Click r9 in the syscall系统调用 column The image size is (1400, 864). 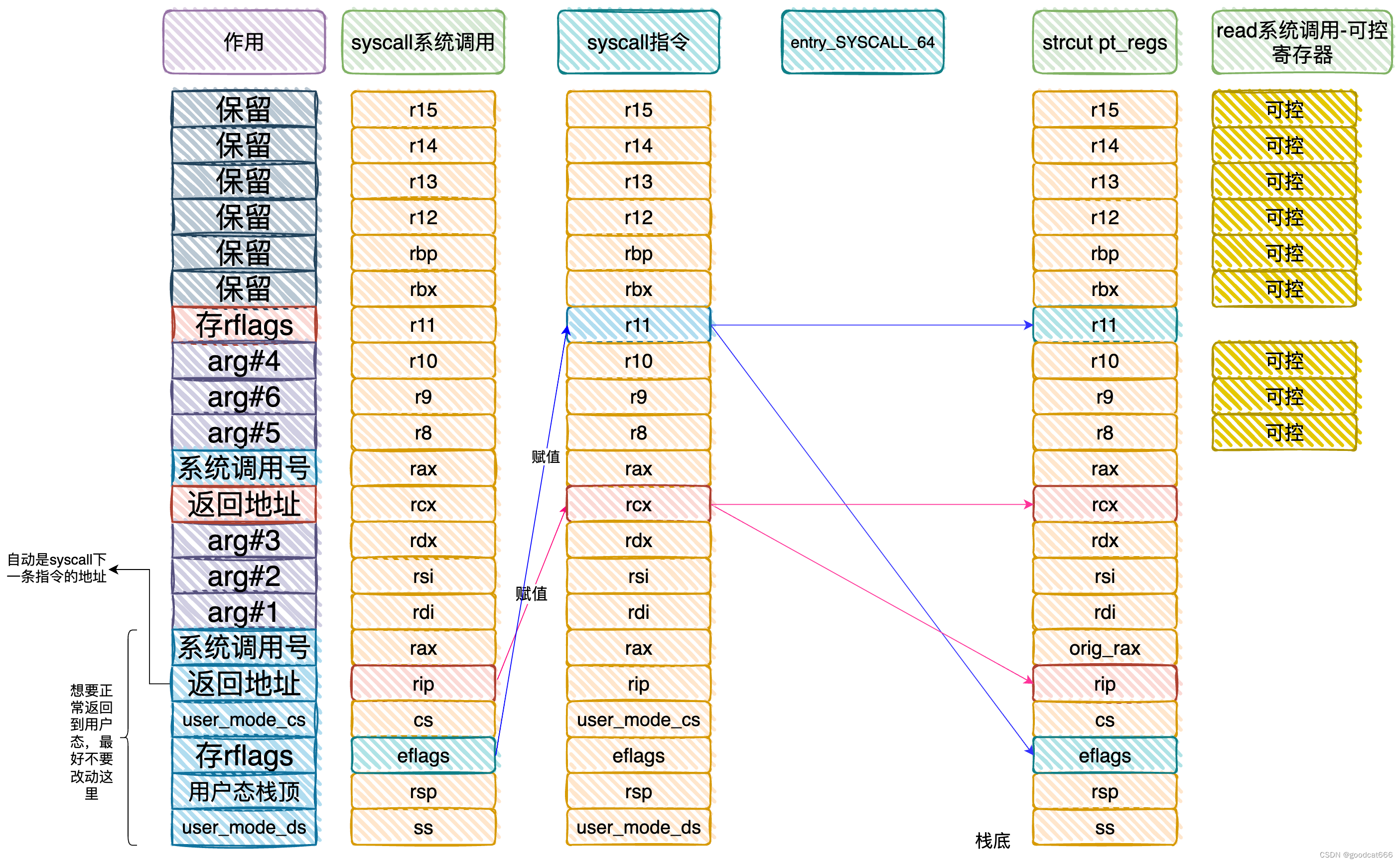point(423,397)
